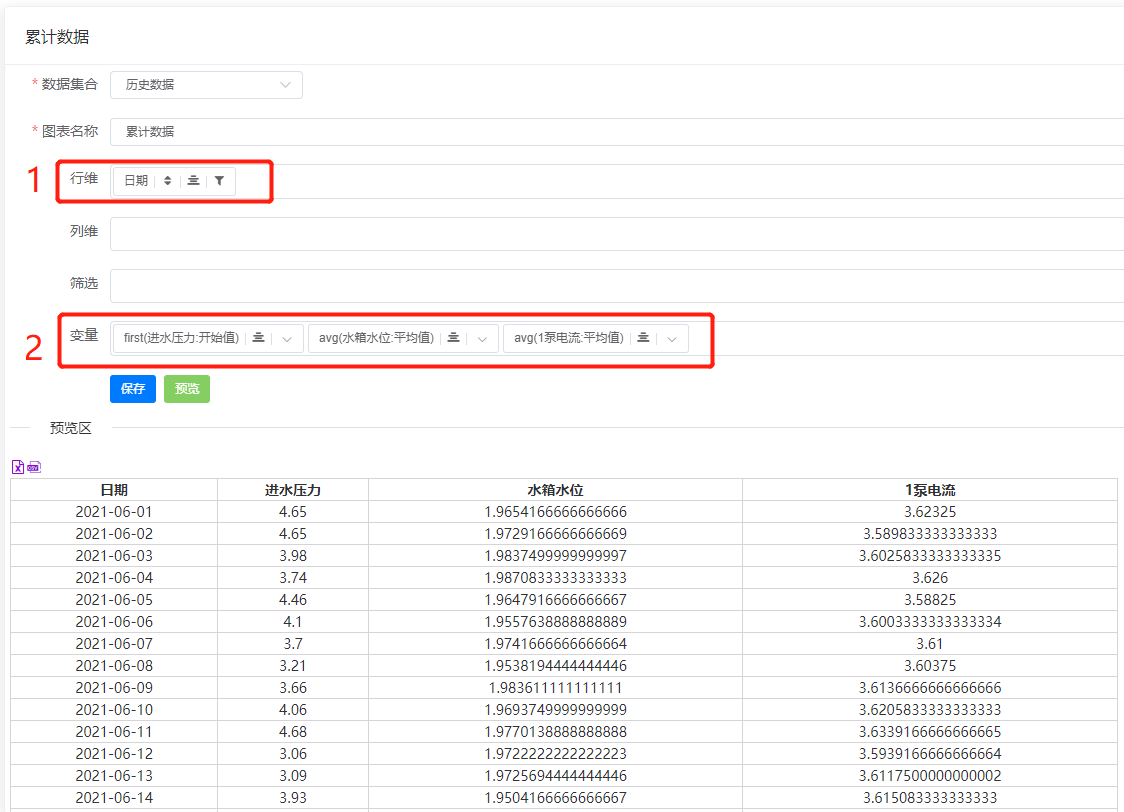Expand dropdown arrow on avg(水箱水位:平均值) tag
1124x812 pixels.
click(482, 339)
